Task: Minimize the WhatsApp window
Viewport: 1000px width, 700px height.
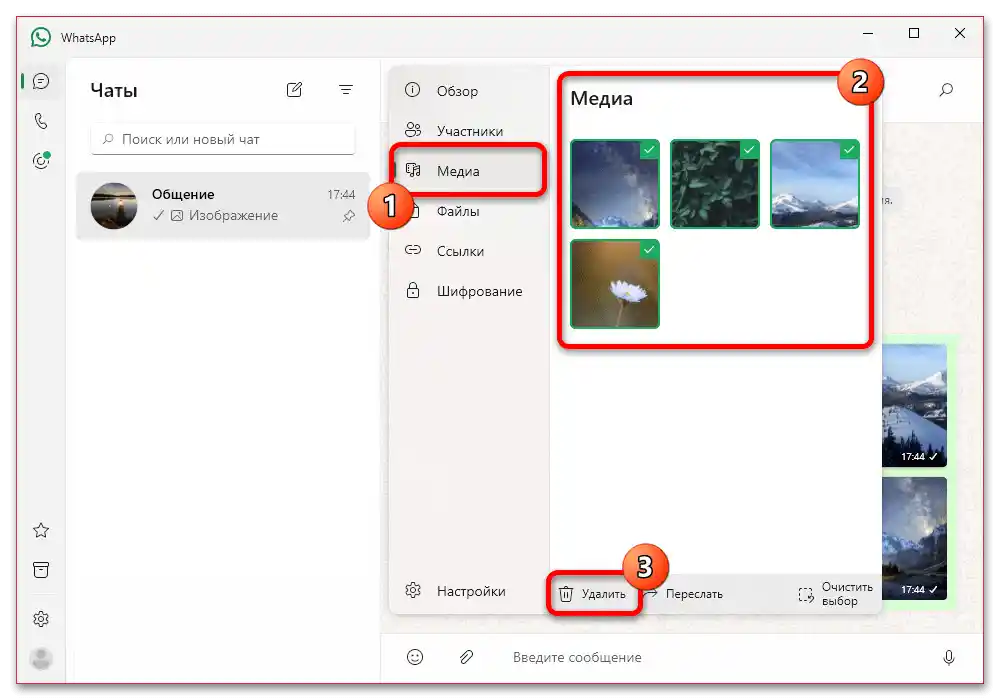Action: [x=868, y=33]
